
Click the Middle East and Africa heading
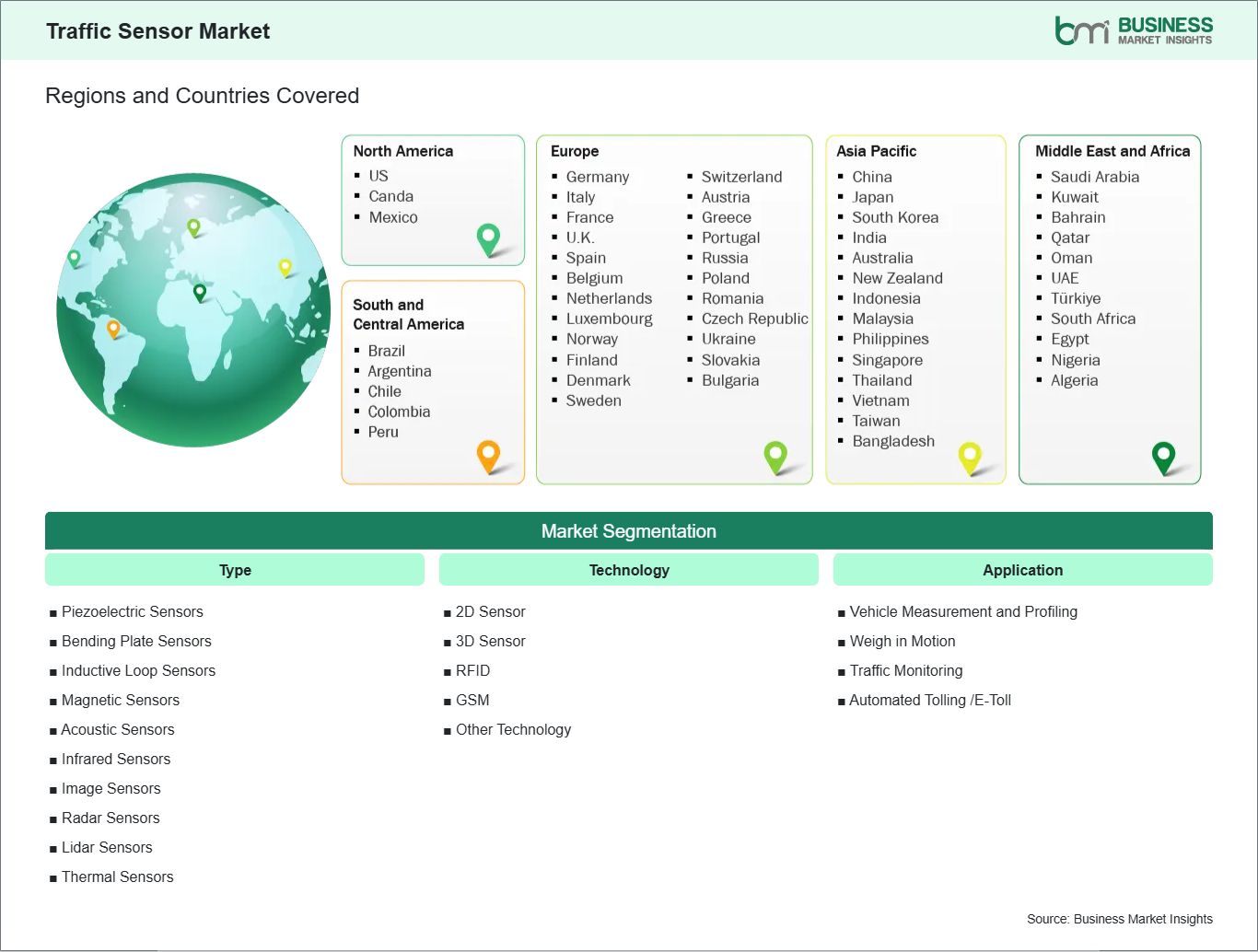[x=1112, y=151]
